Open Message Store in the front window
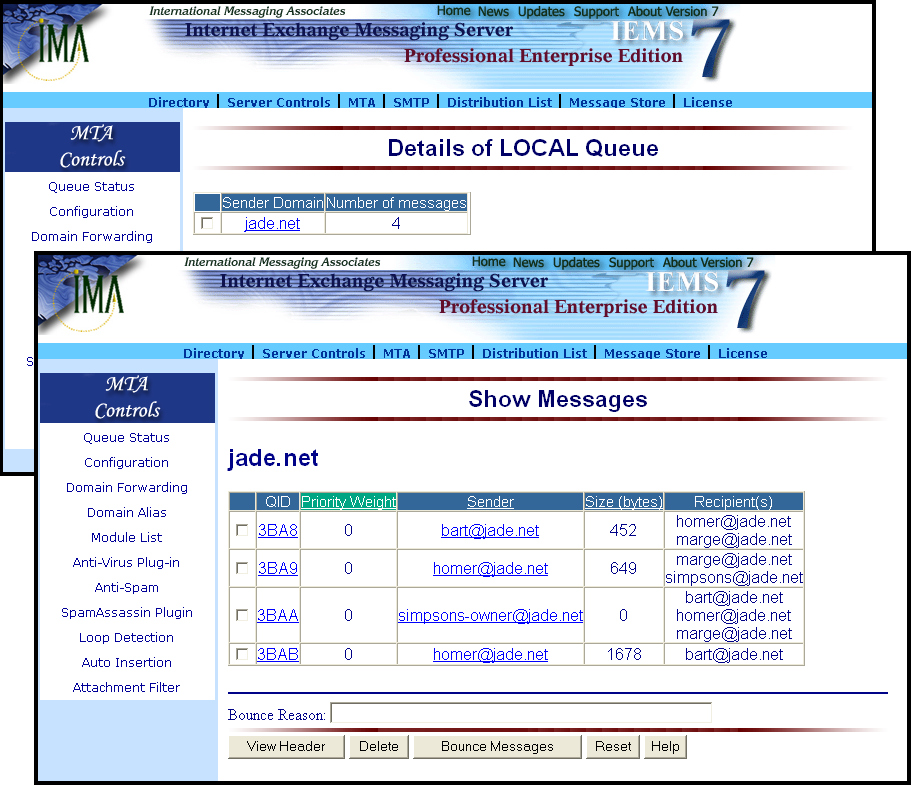 (x=652, y=353)
